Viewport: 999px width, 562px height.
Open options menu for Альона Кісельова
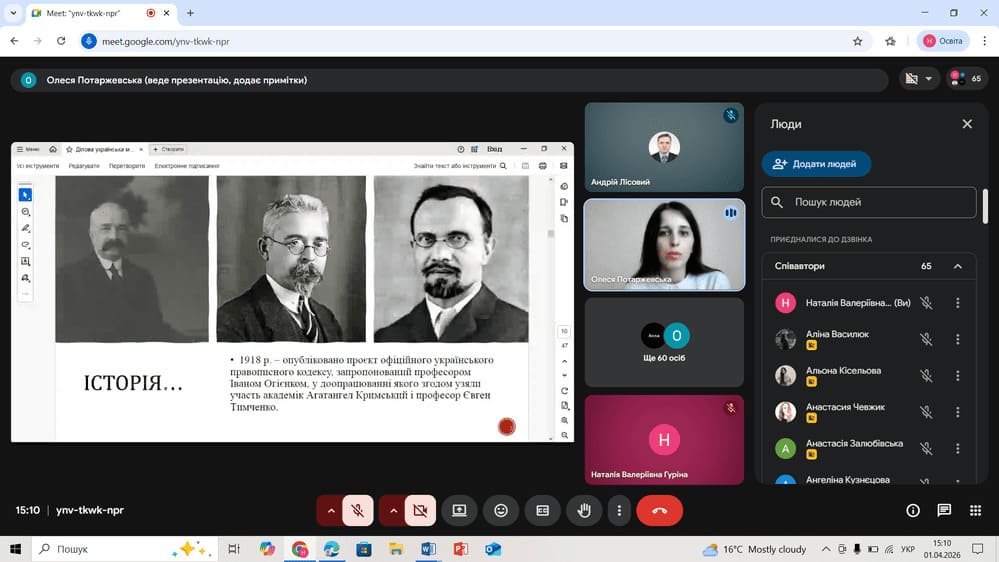pyautogui.click(x=957, y=375)
